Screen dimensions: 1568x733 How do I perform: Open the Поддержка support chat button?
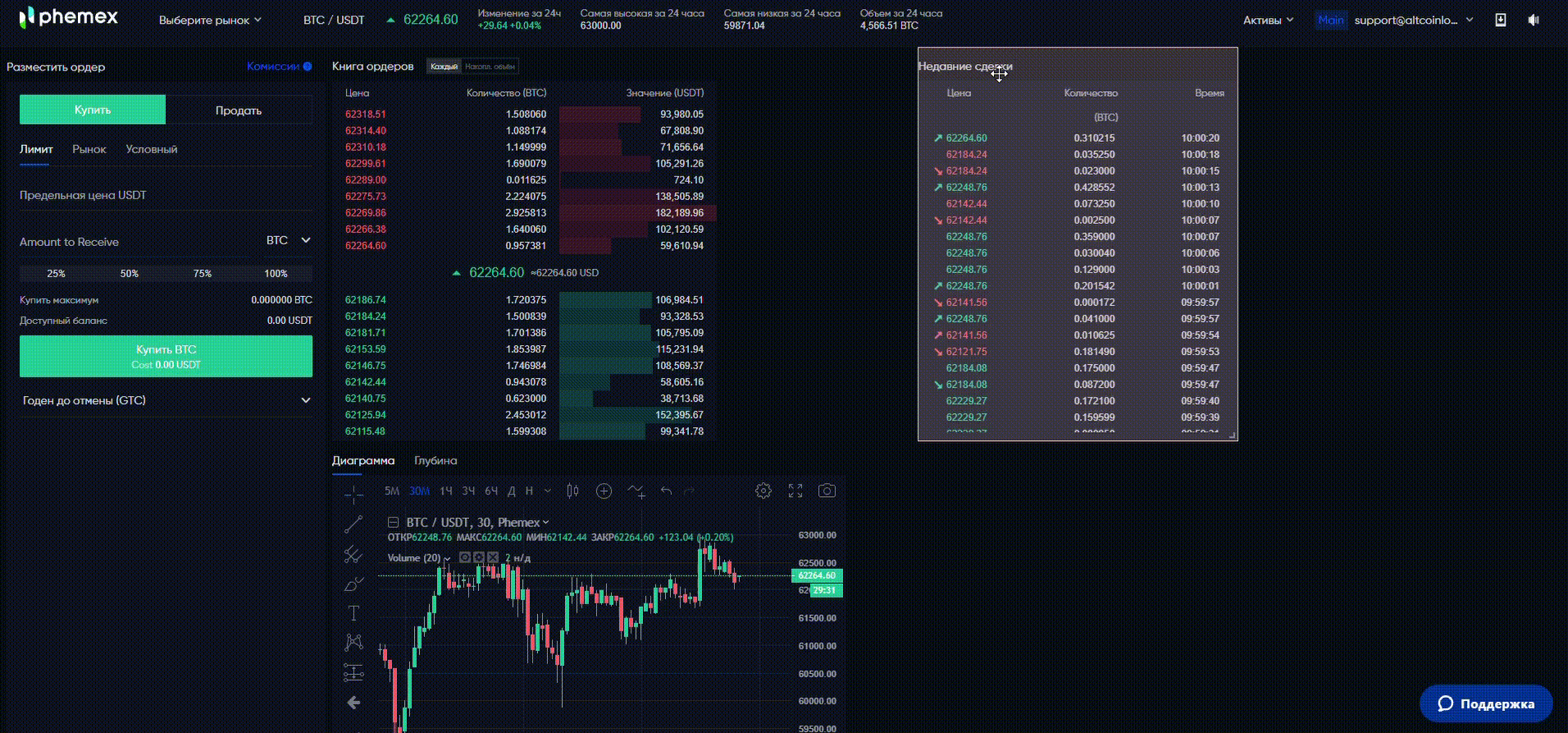click(x=1486, y=703)
